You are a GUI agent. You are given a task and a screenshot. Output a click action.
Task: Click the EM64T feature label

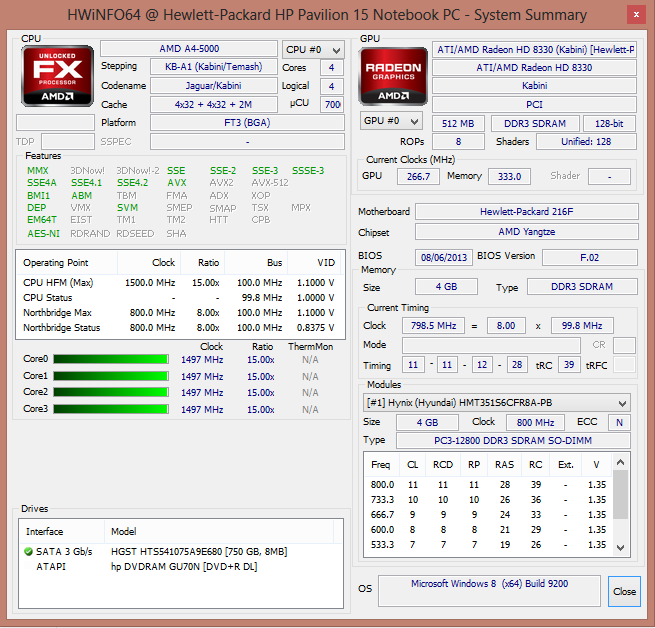pos(42,220)
